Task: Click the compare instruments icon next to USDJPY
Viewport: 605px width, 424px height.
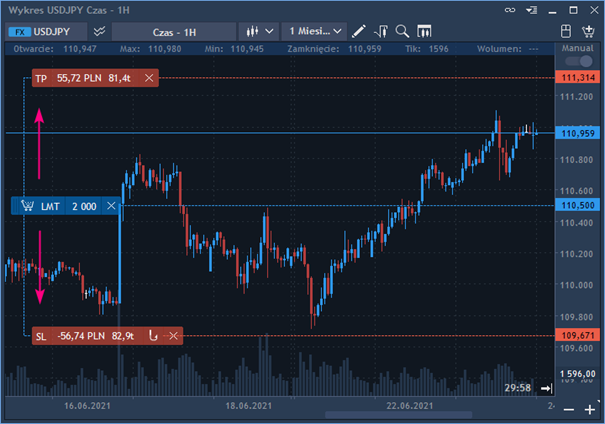Action: [100, 31]
